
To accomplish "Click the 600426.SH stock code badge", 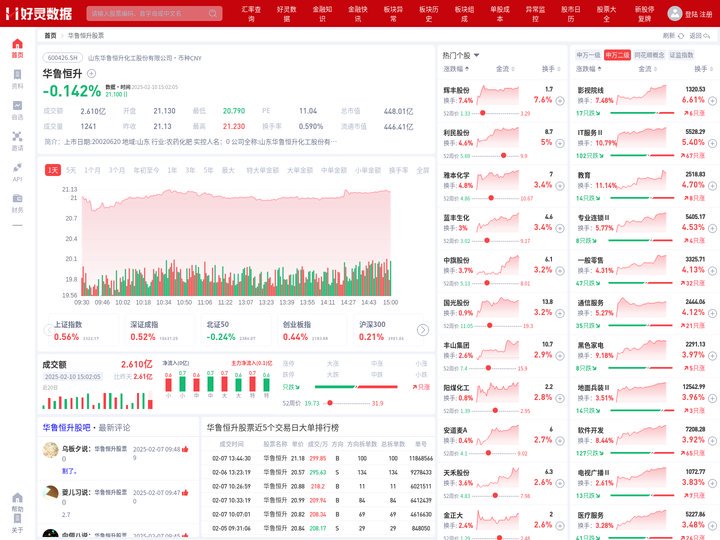I will point(62,58).
